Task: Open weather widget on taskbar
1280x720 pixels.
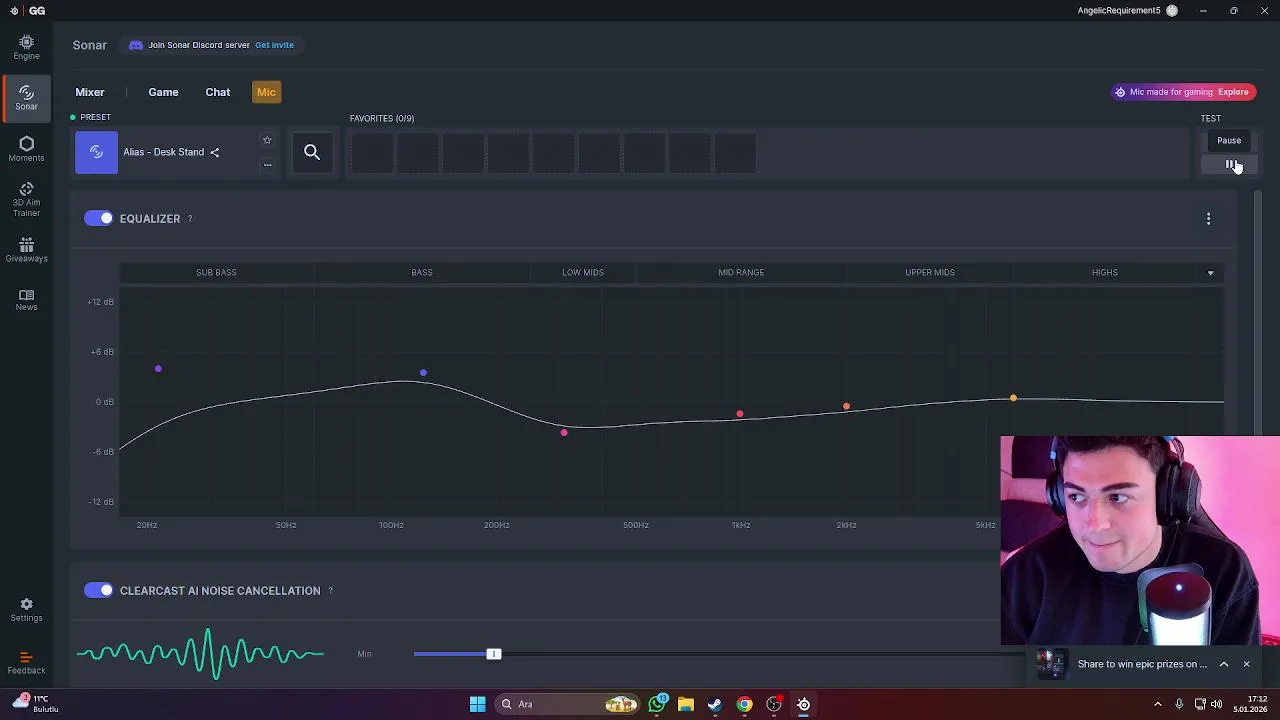Action: click(x=34, y=704)
